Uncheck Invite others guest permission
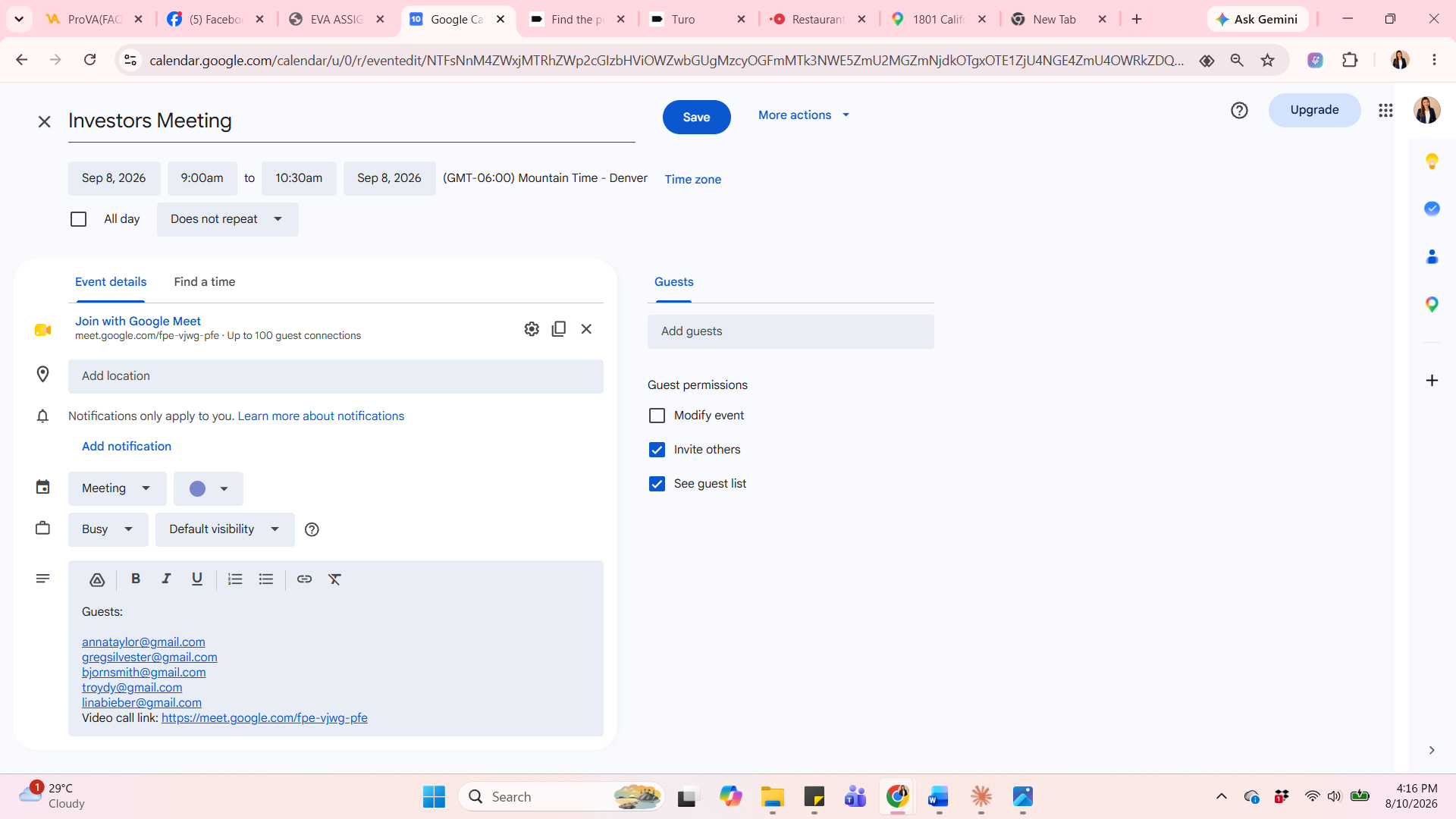Viewport: 1456px width, 819px height. coord(657,450)
